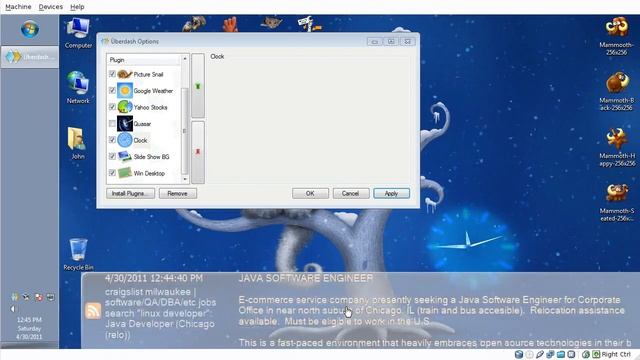Click the orange RSS feed icon
The image size is (640, 360).
[x=93, y=311]
